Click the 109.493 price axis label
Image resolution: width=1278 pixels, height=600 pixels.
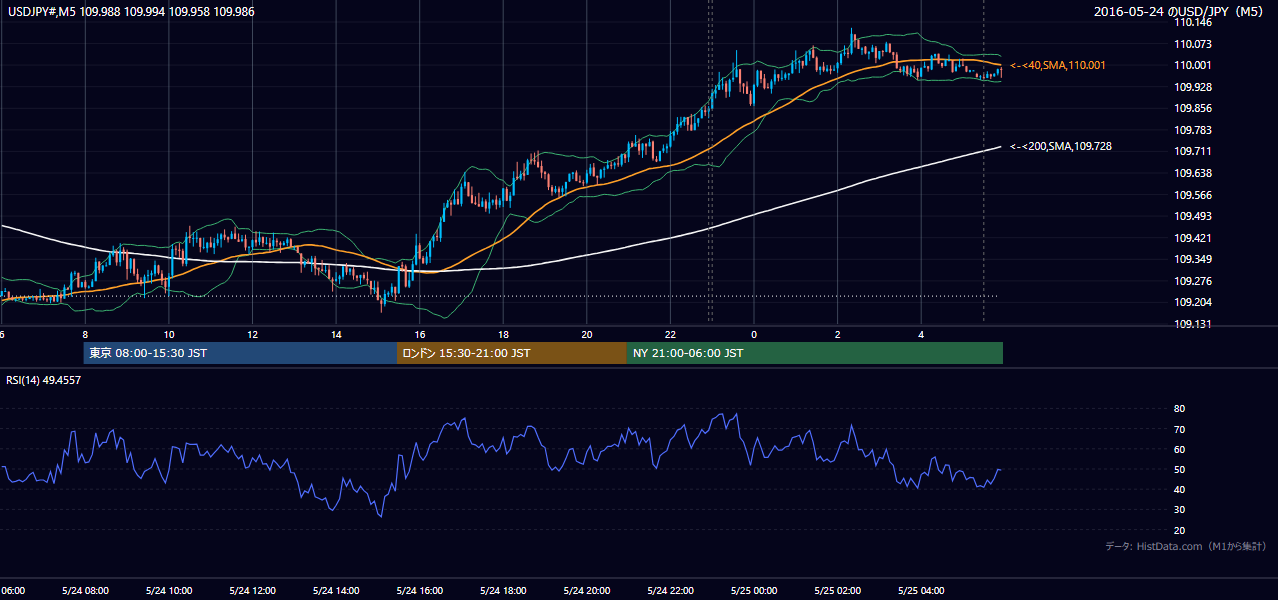pos(1194,216)
